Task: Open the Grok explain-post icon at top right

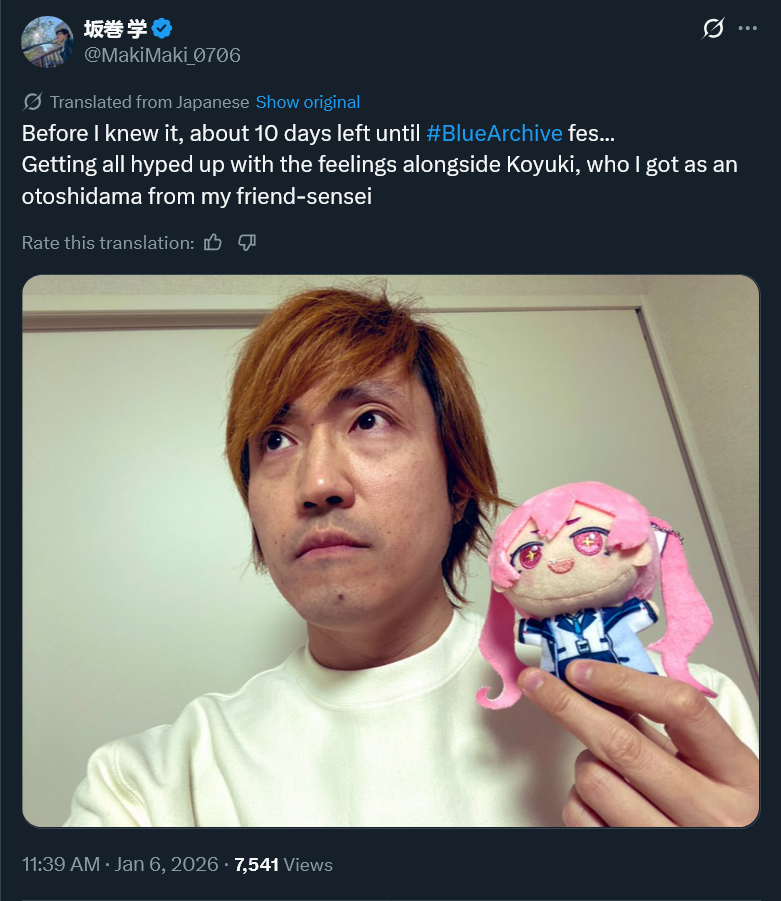Action: pos(713,28)
